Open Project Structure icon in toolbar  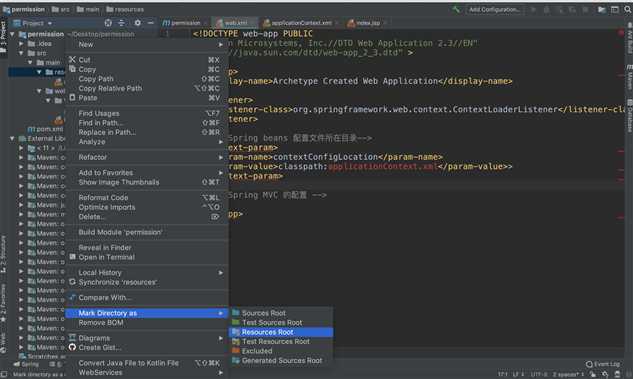602,9
